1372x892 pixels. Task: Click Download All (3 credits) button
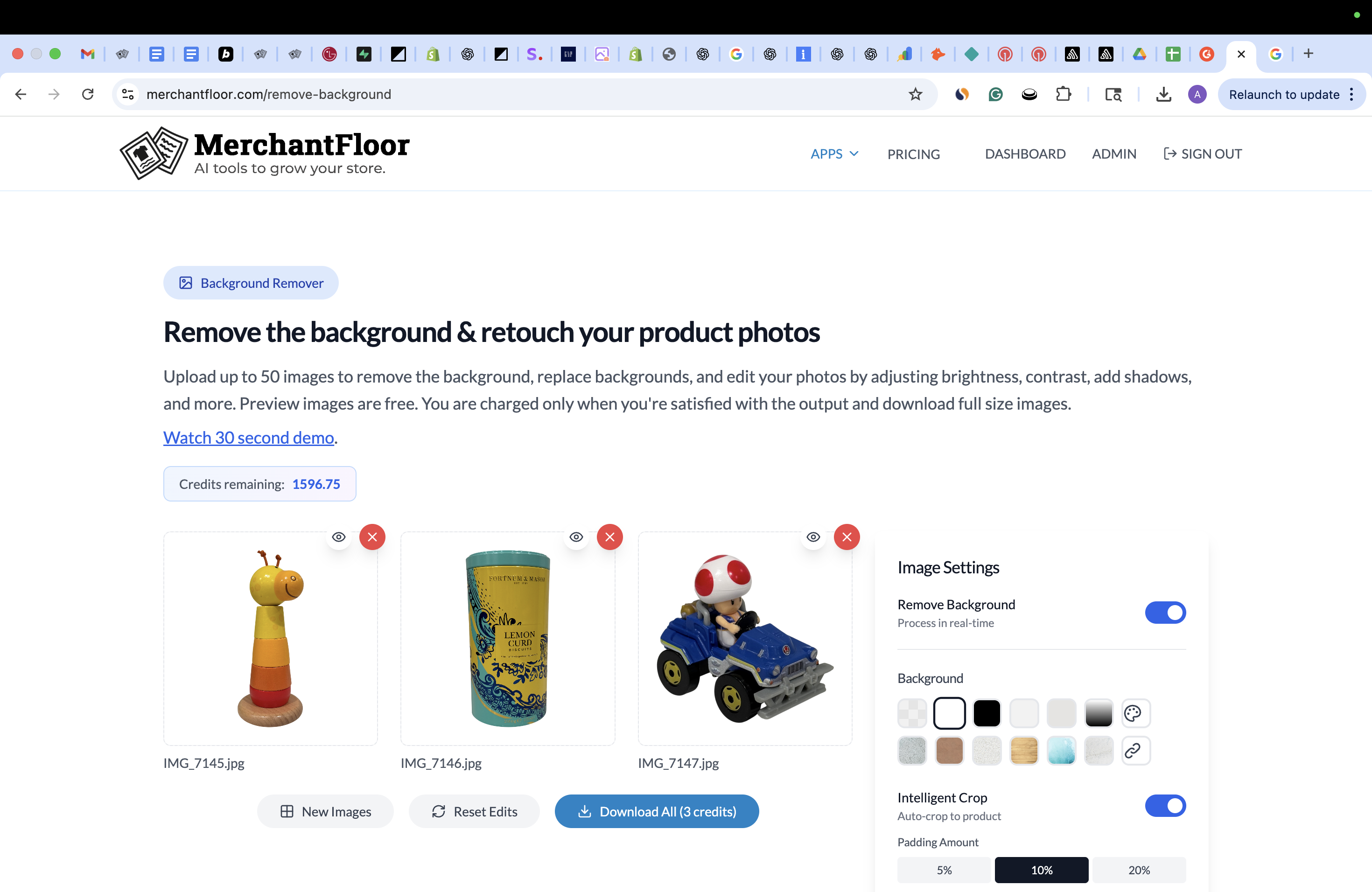pos(657,811)
